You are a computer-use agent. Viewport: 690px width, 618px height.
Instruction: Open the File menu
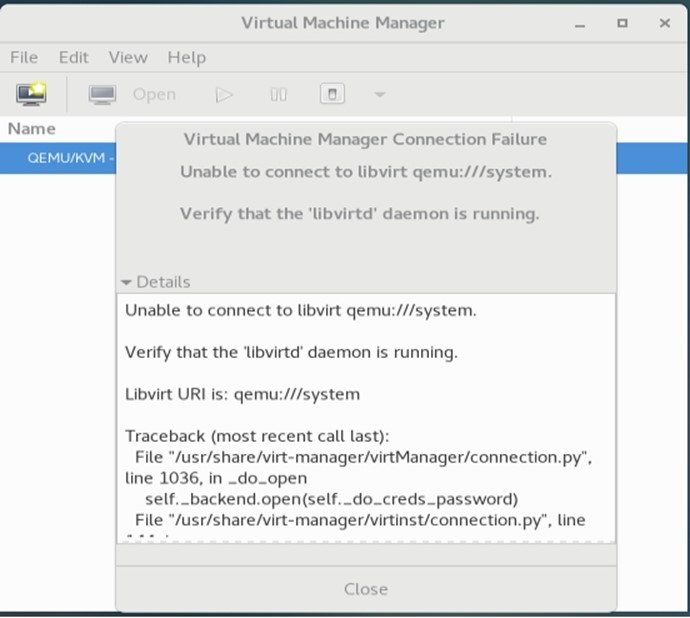point(23,57)
